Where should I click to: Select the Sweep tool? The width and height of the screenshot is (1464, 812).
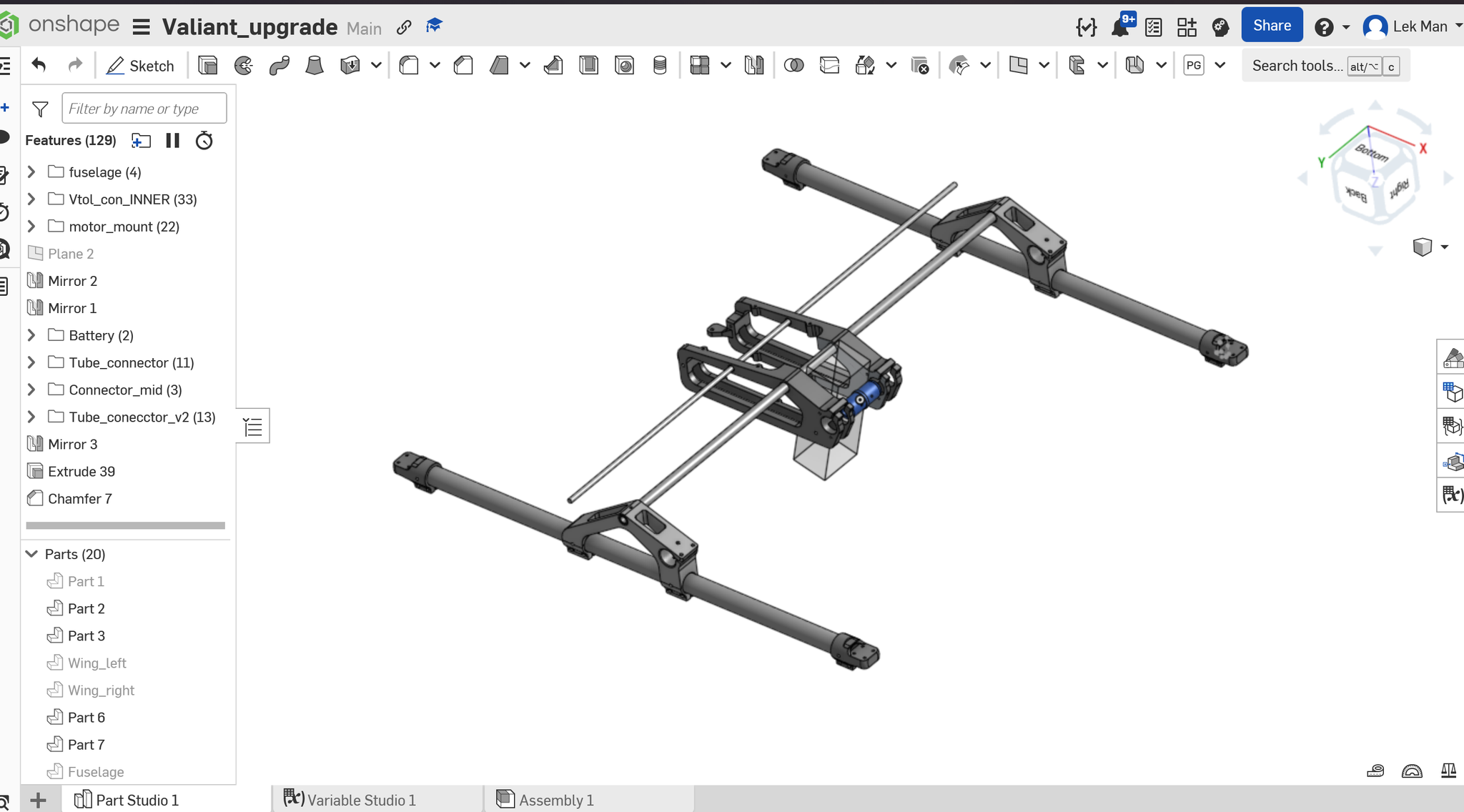(x=279, y=66)
